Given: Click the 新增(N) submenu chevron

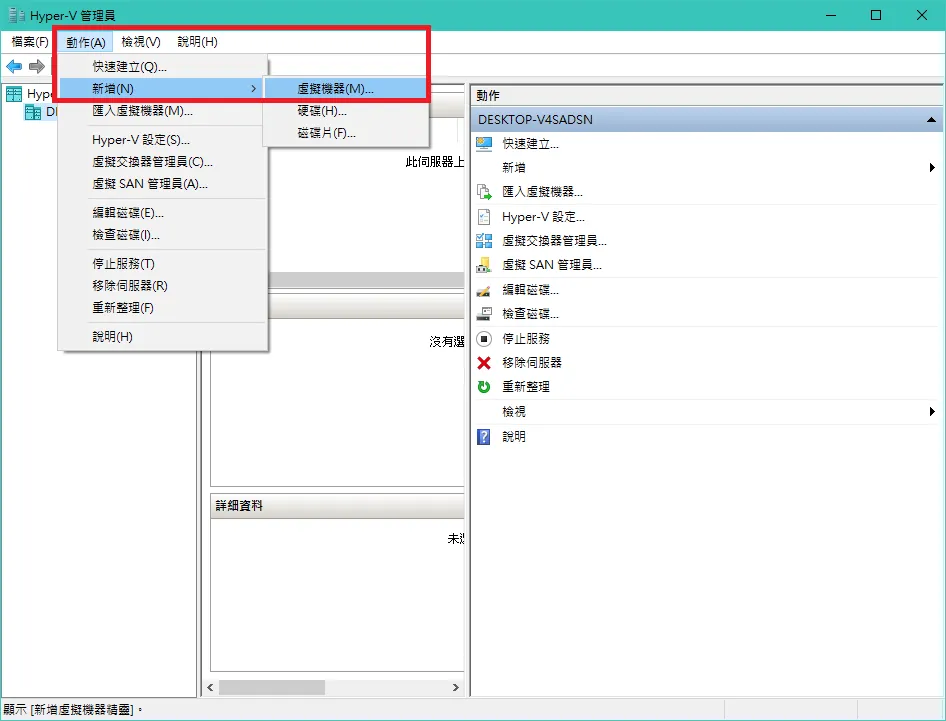Looking at the screenshot, I should point(253,89).
